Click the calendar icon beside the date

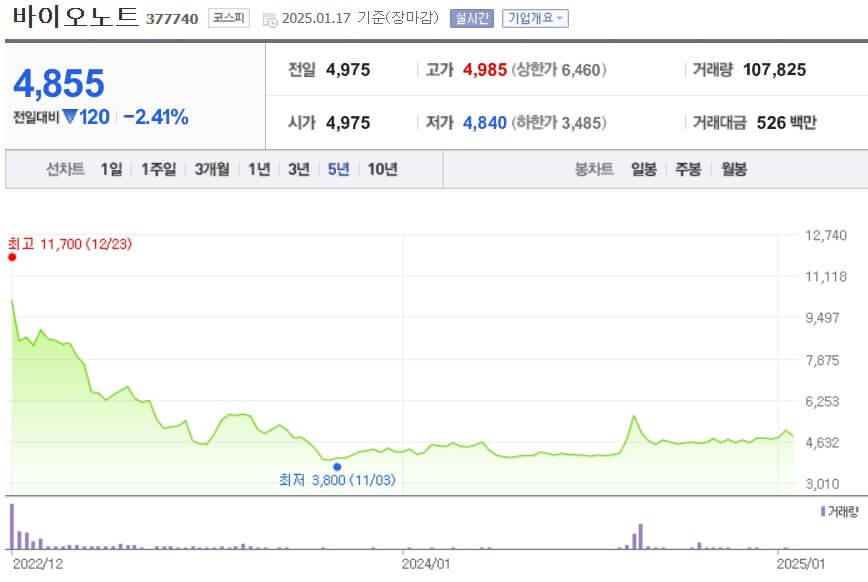point(270,20)
